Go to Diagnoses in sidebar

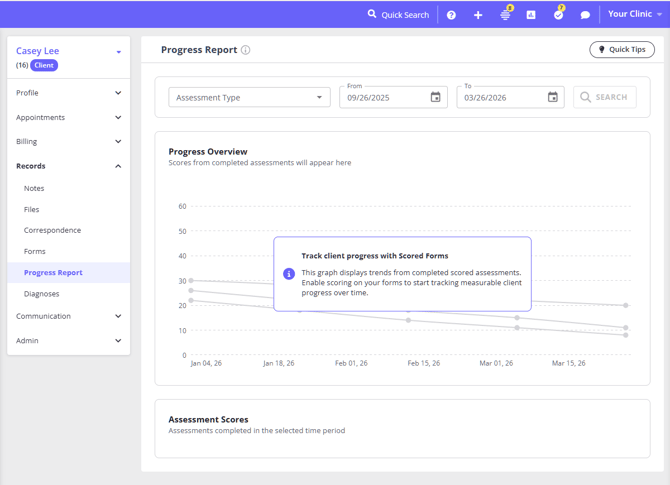[x=42, y=294]
